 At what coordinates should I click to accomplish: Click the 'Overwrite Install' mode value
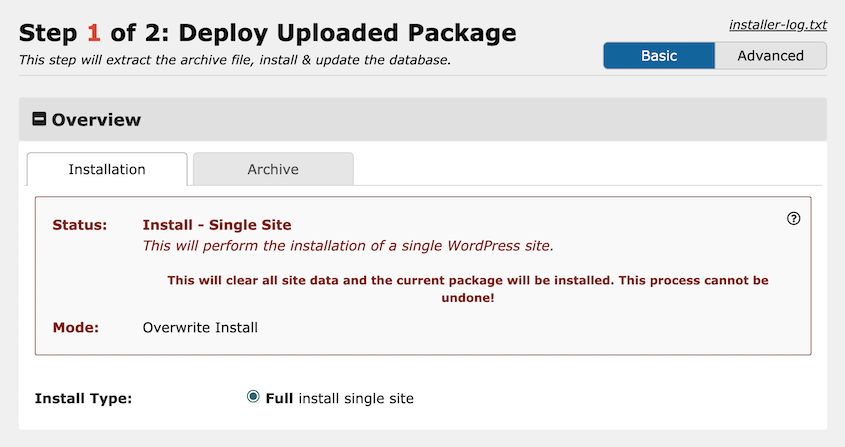point(200,327)
